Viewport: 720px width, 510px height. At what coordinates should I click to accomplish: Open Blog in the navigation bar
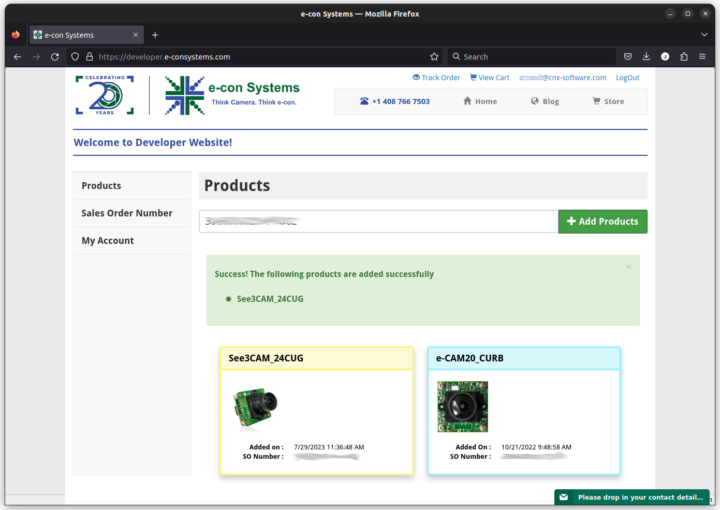(545, 101)
